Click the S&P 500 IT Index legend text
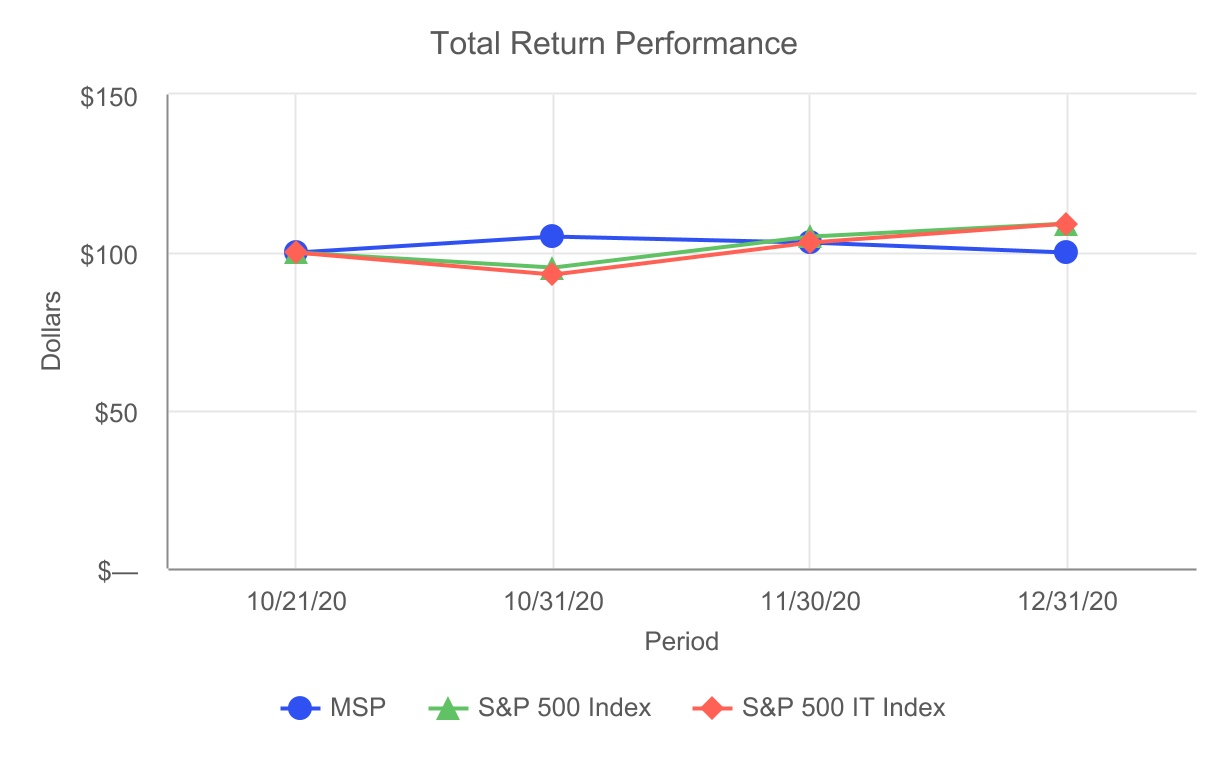 (x=844, y=708)
